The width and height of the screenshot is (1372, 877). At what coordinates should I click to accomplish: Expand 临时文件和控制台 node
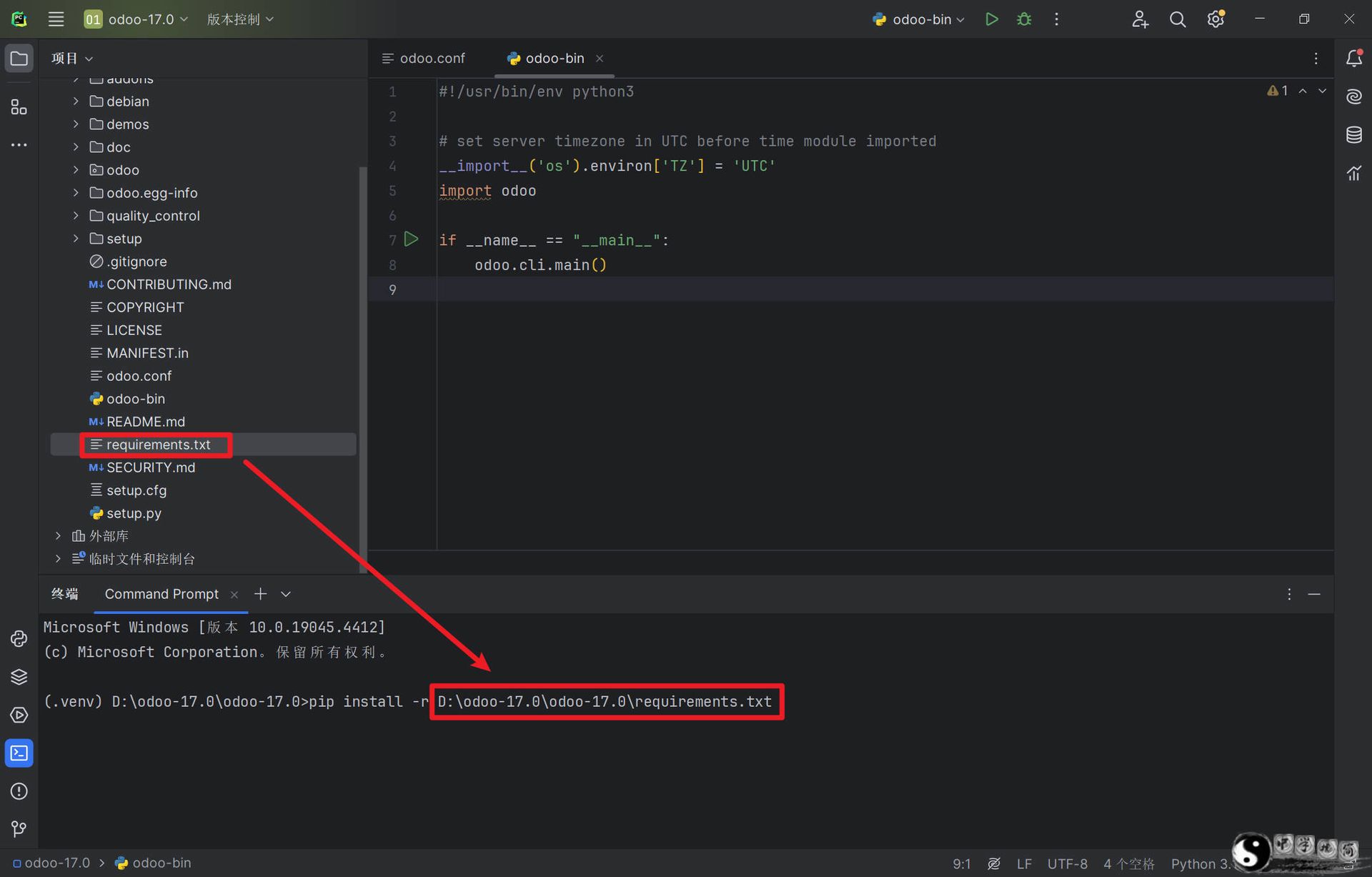click(x=59, y=559)
